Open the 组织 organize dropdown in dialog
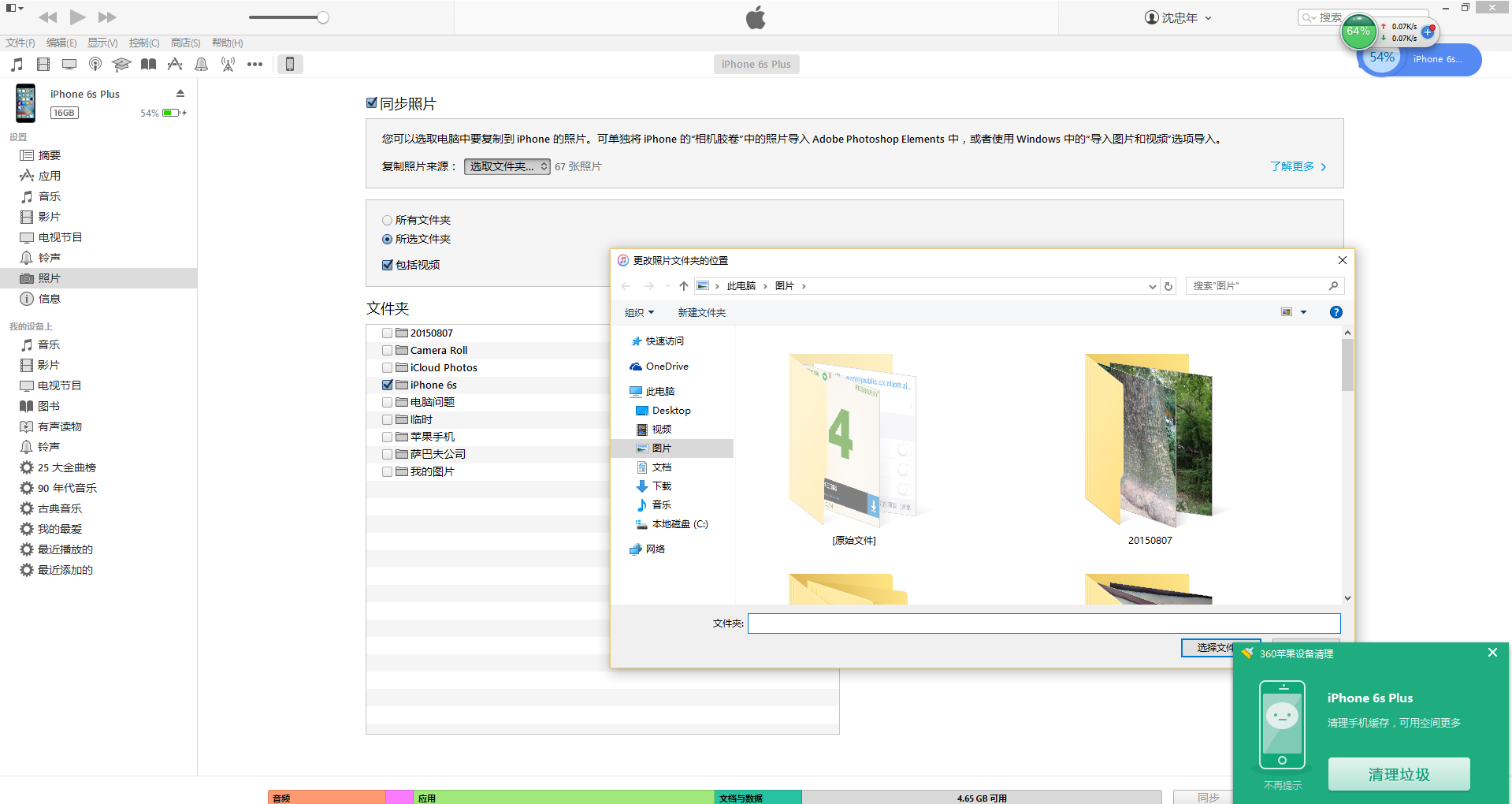Screen dimensions: 1512x804 pos(639,313)
